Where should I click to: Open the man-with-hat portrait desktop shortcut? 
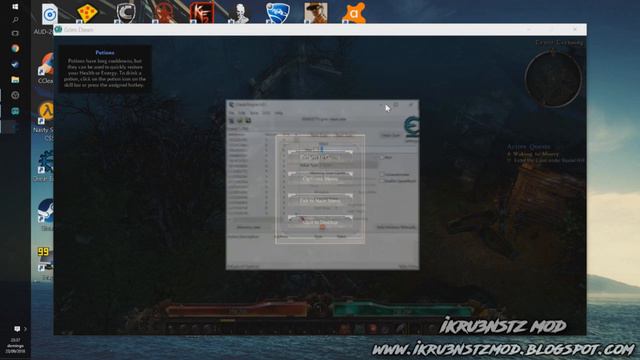pyautogui.click(x=316, y=13)
